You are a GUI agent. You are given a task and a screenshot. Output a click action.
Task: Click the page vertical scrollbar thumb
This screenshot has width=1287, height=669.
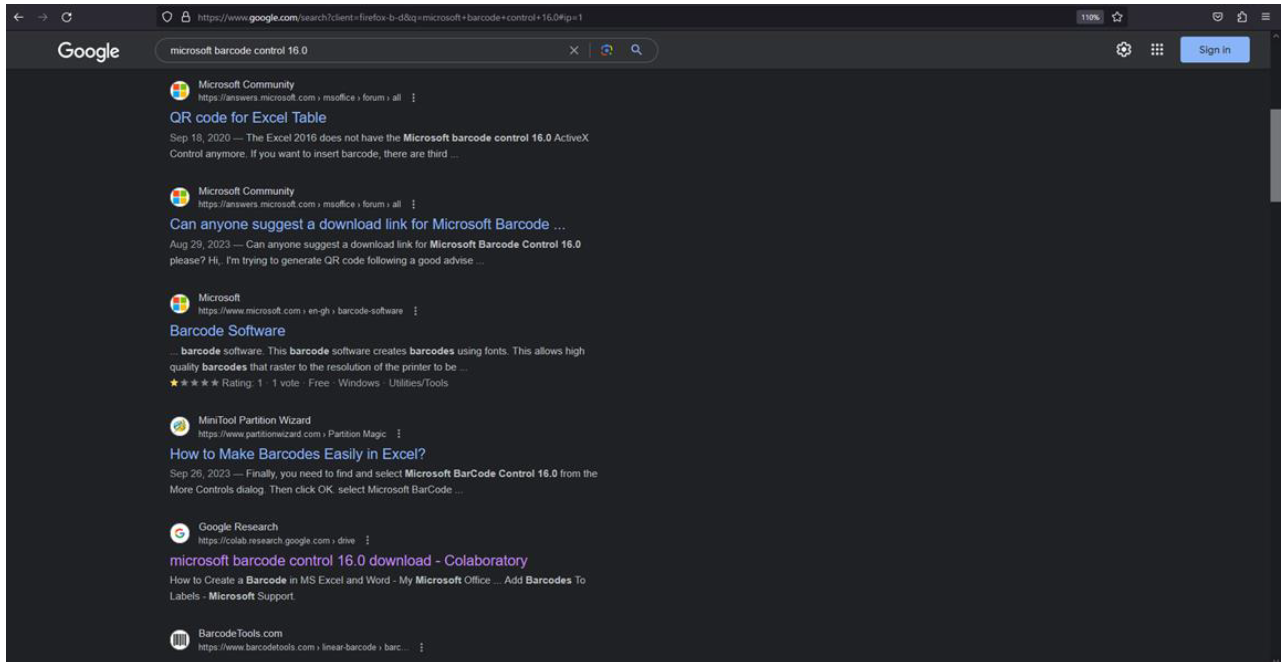[x=1275, y=155]
